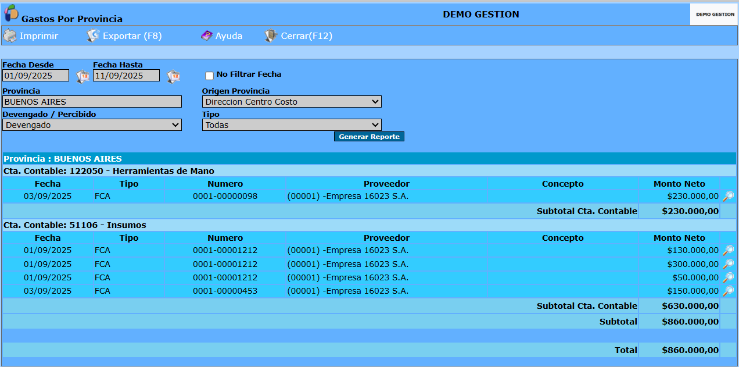Image resolution: width=739 pixels, height=367 pixels.
Task: Click the Exportar (F8) icon
Action: coord(93,36)
